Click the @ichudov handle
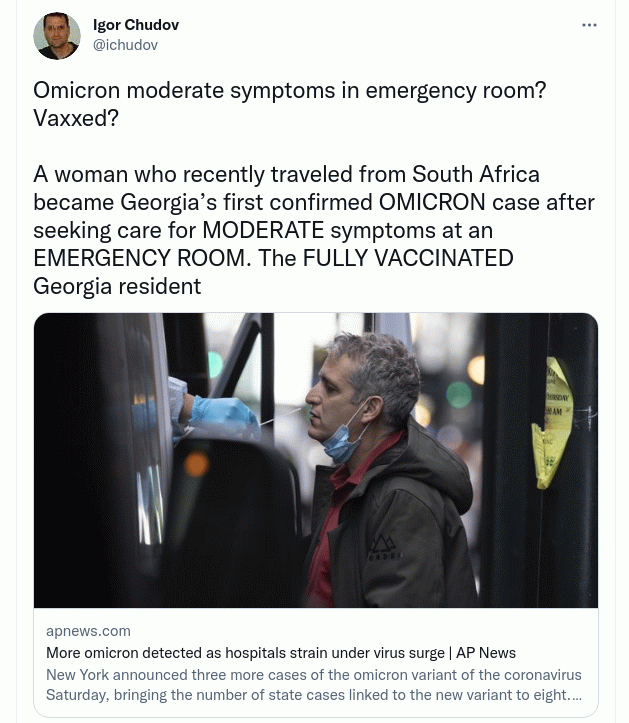The height and width of the screenshot is (723, 629). [x=125, y=45]
